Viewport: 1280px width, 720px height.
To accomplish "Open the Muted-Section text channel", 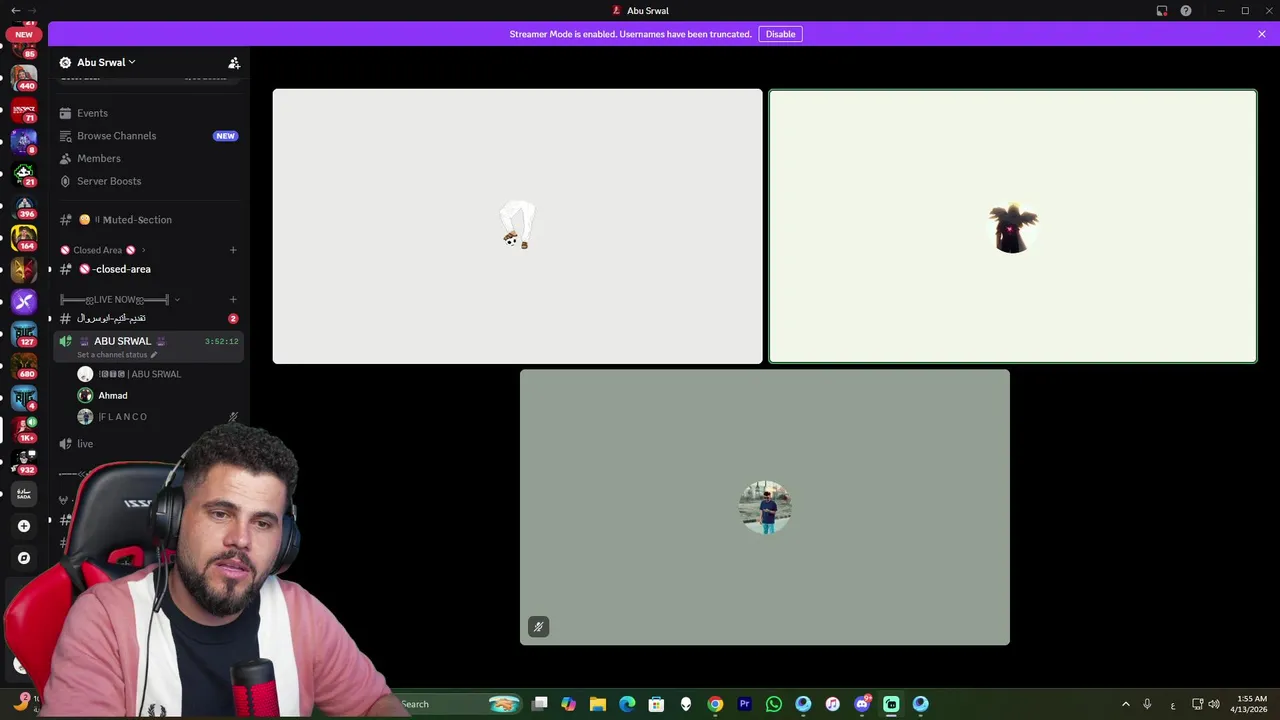I will point(149,220).
